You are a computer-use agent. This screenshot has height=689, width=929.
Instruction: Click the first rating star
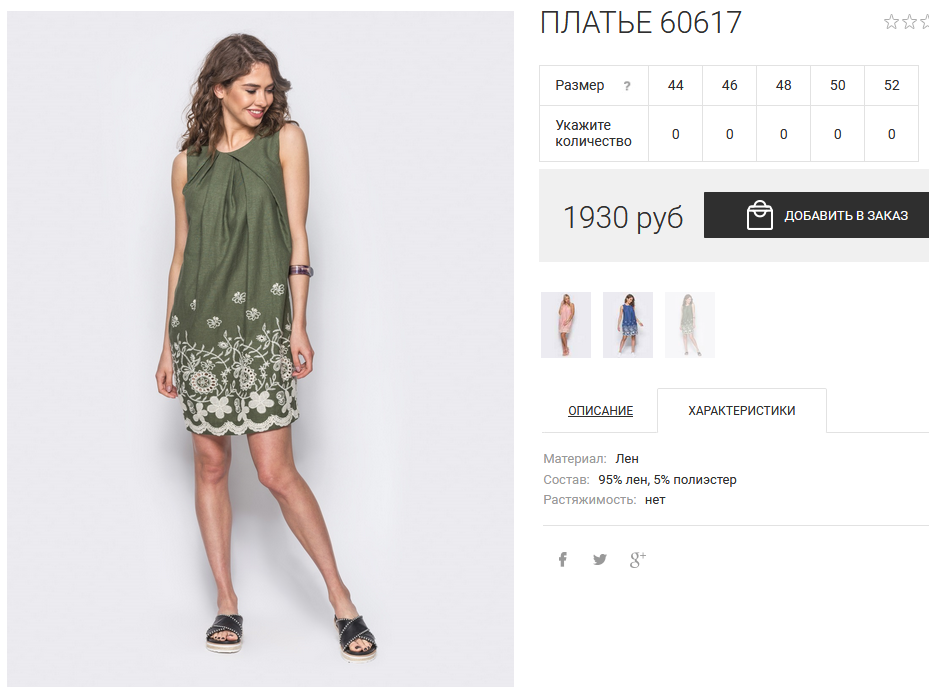(x=891, y=23)
